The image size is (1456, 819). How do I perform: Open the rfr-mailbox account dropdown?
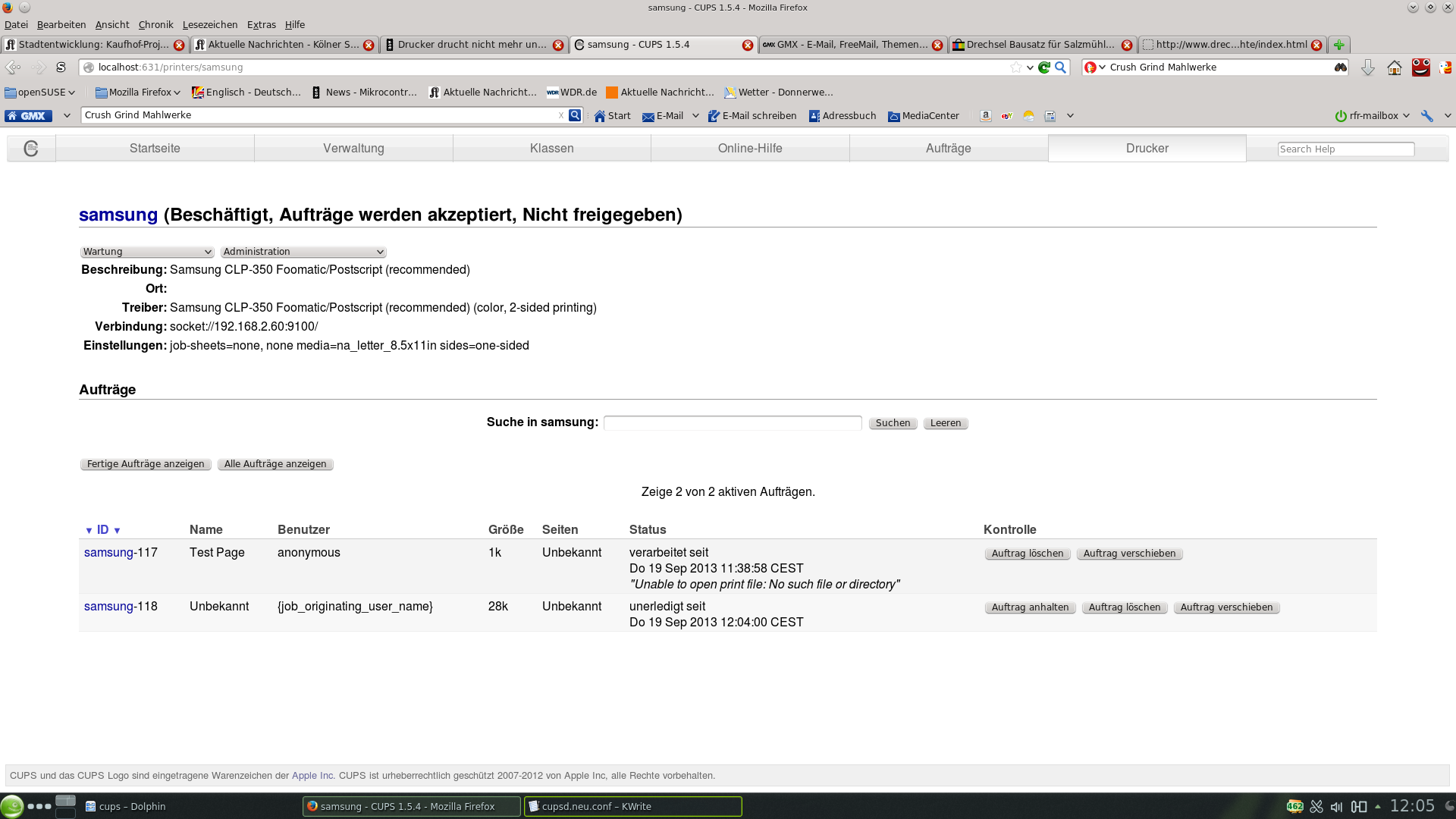[x=1372, y=116]
